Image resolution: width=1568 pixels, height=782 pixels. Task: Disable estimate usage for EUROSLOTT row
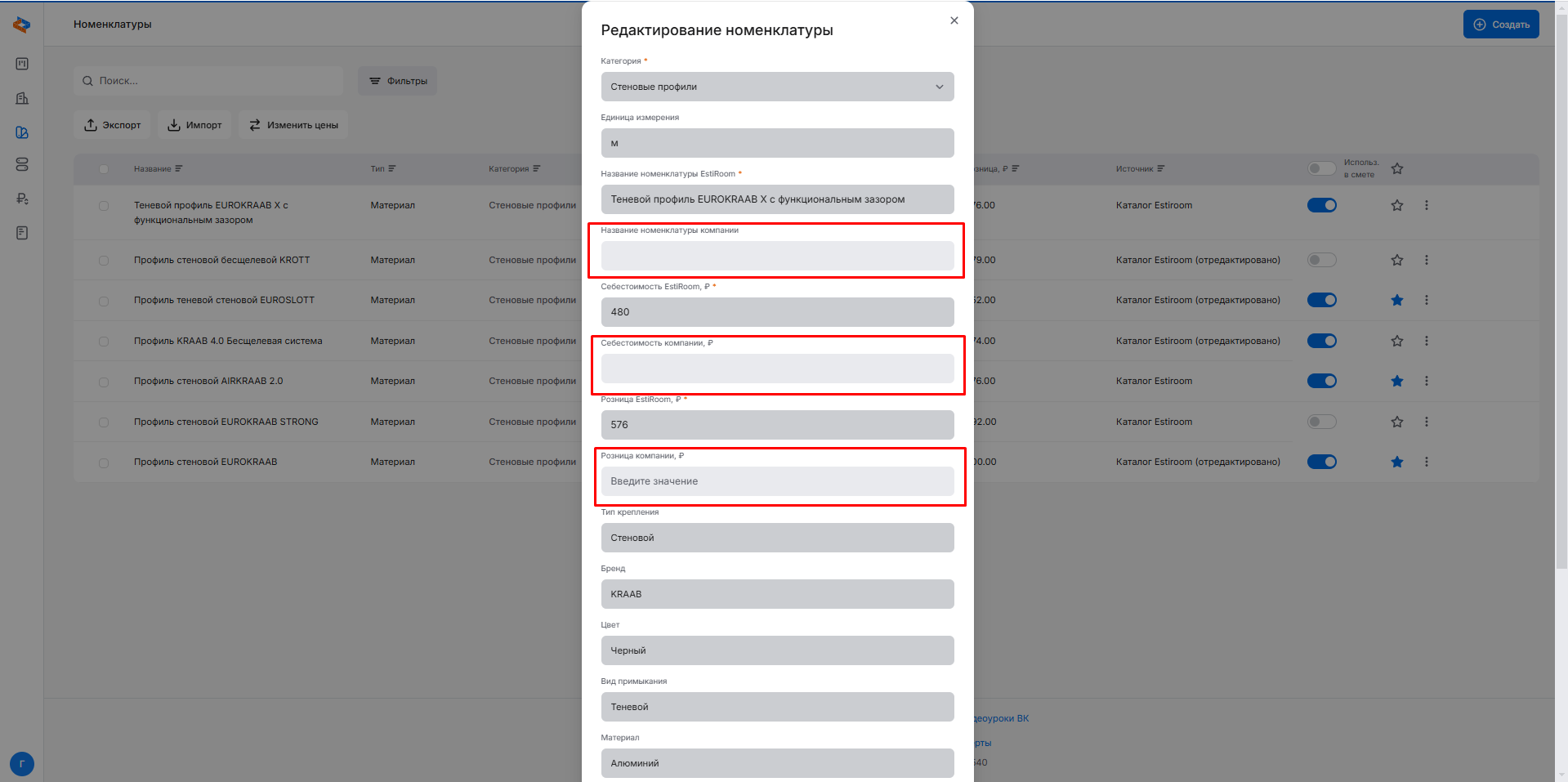coord(1321,300)
